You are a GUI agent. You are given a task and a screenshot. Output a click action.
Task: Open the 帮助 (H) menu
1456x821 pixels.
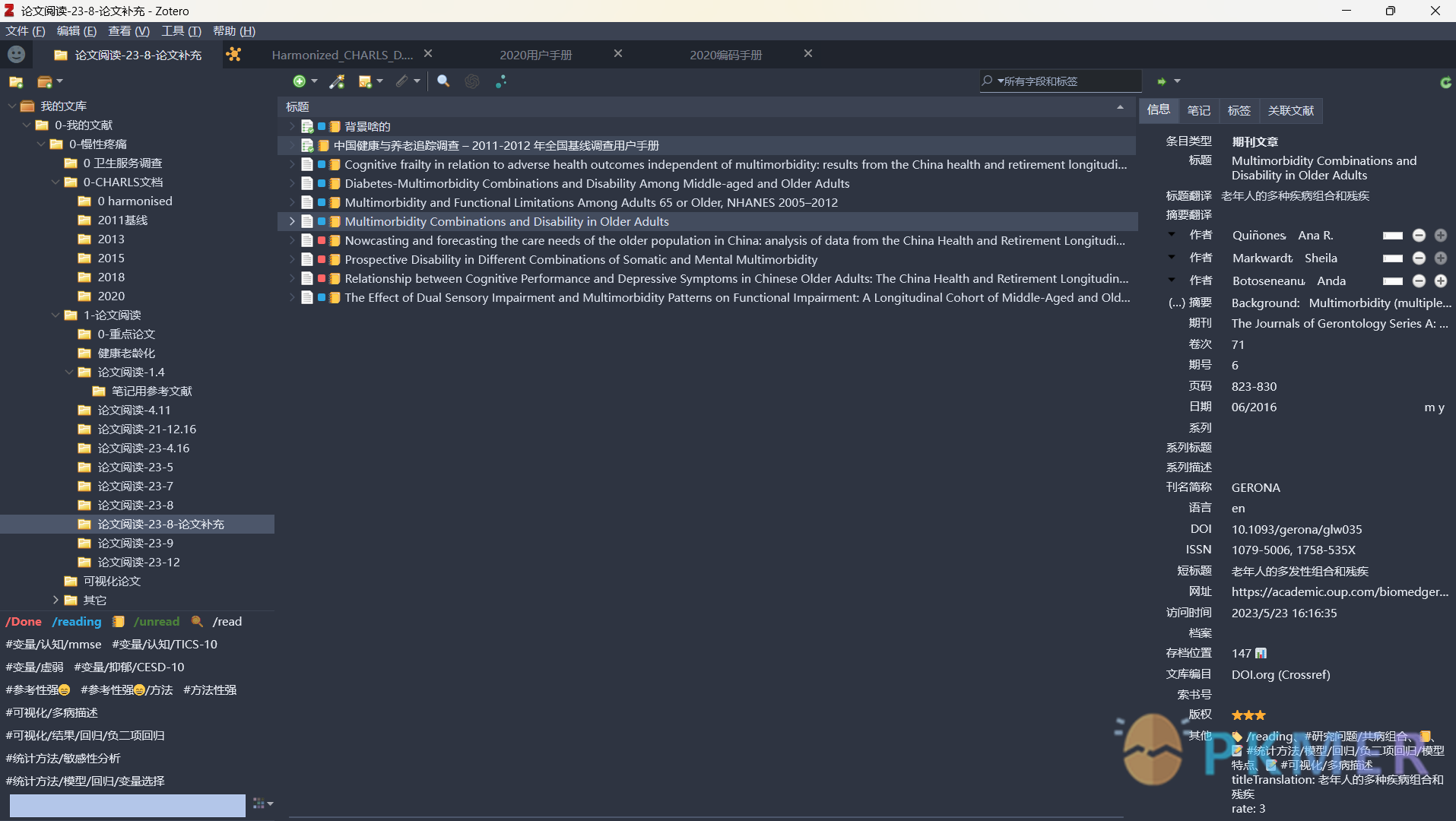[x=234, y=31]
